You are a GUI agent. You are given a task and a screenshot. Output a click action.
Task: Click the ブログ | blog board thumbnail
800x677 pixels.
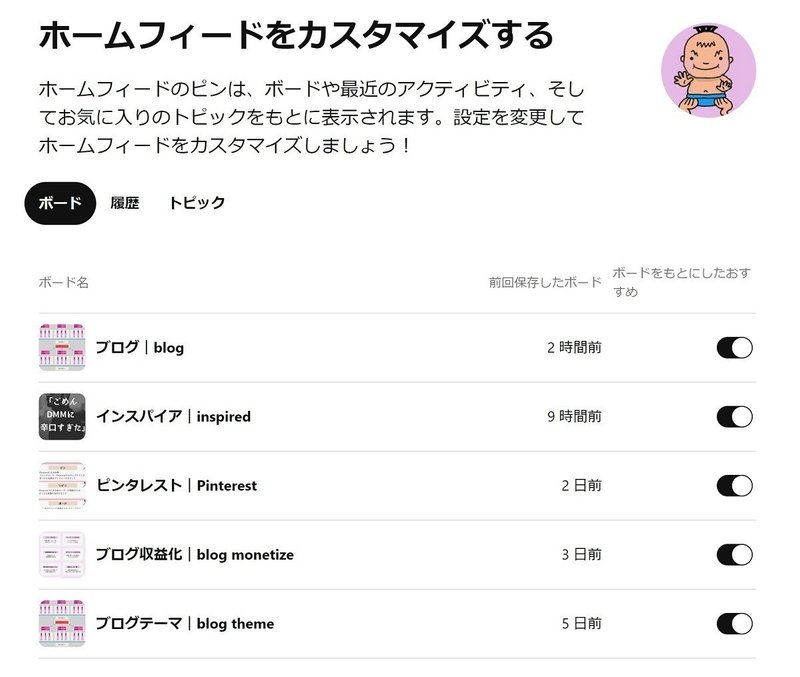pyautogui.click(x=62, y=348)
